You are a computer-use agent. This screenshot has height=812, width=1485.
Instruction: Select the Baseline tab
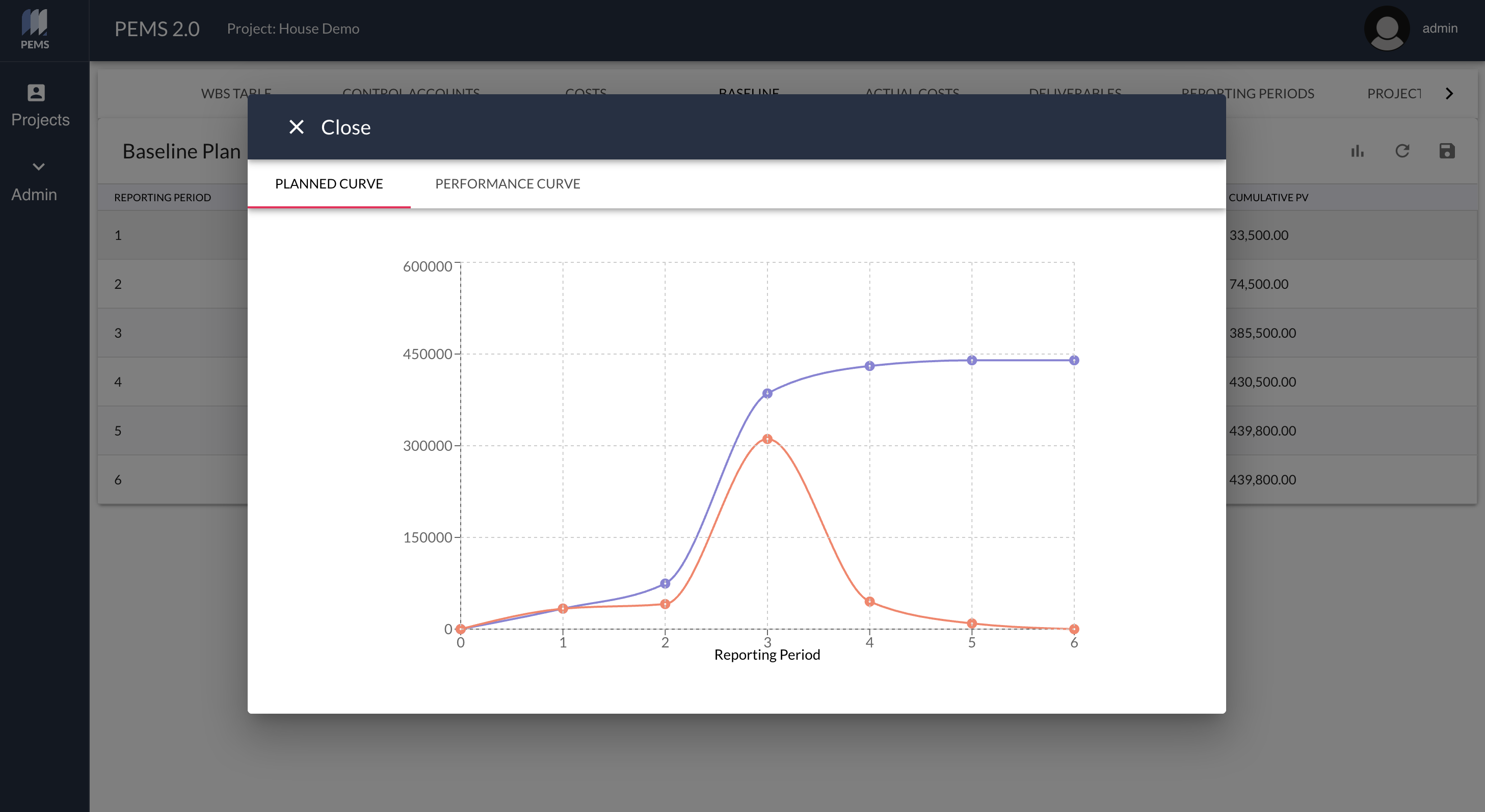749,92
